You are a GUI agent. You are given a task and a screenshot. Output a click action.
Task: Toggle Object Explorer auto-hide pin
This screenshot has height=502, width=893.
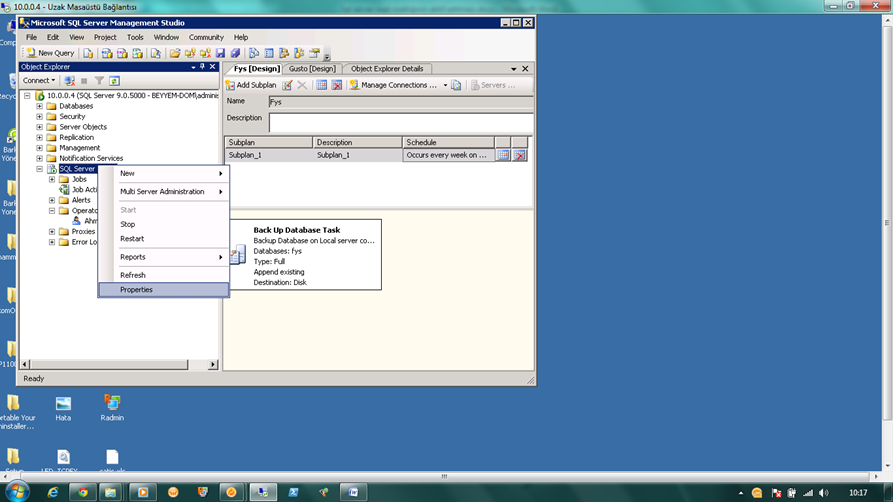(202, 67)
